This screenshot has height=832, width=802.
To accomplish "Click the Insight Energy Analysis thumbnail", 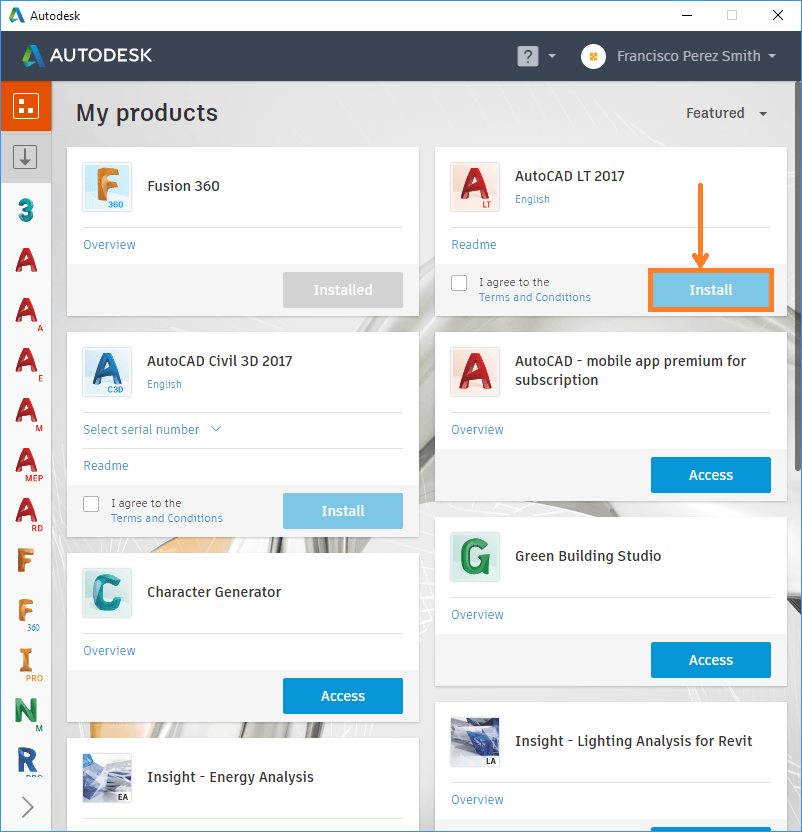I will (107, 777).
